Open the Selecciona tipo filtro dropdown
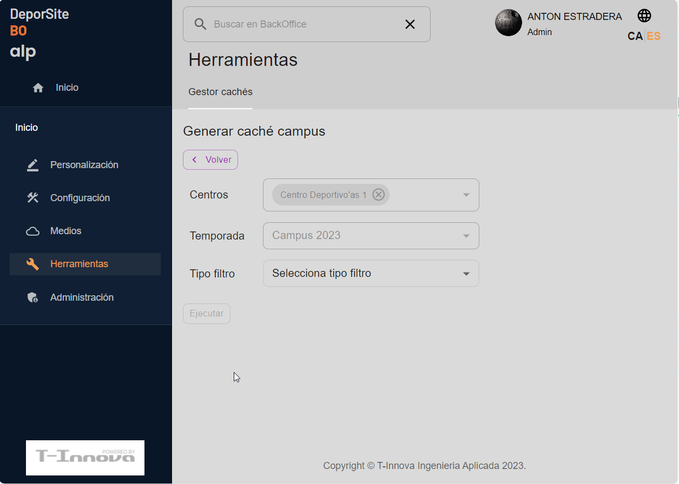 pyautogui.click(x=371, y=274)
